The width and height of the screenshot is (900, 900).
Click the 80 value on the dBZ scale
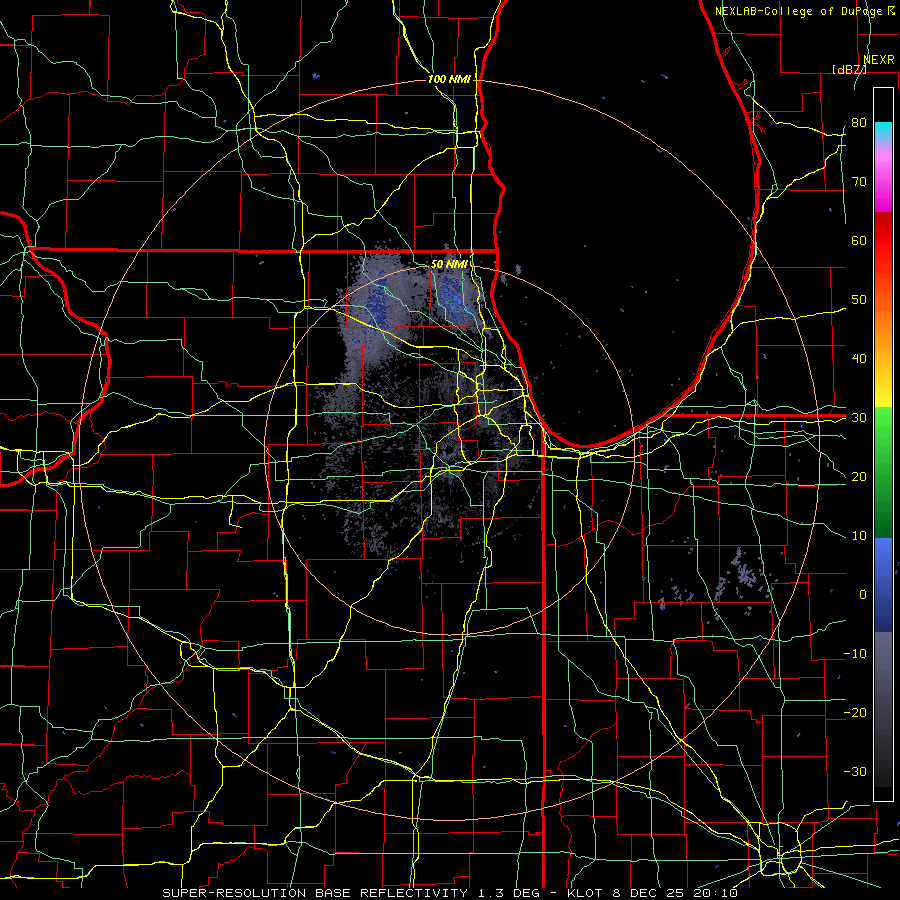coord(859,123)
